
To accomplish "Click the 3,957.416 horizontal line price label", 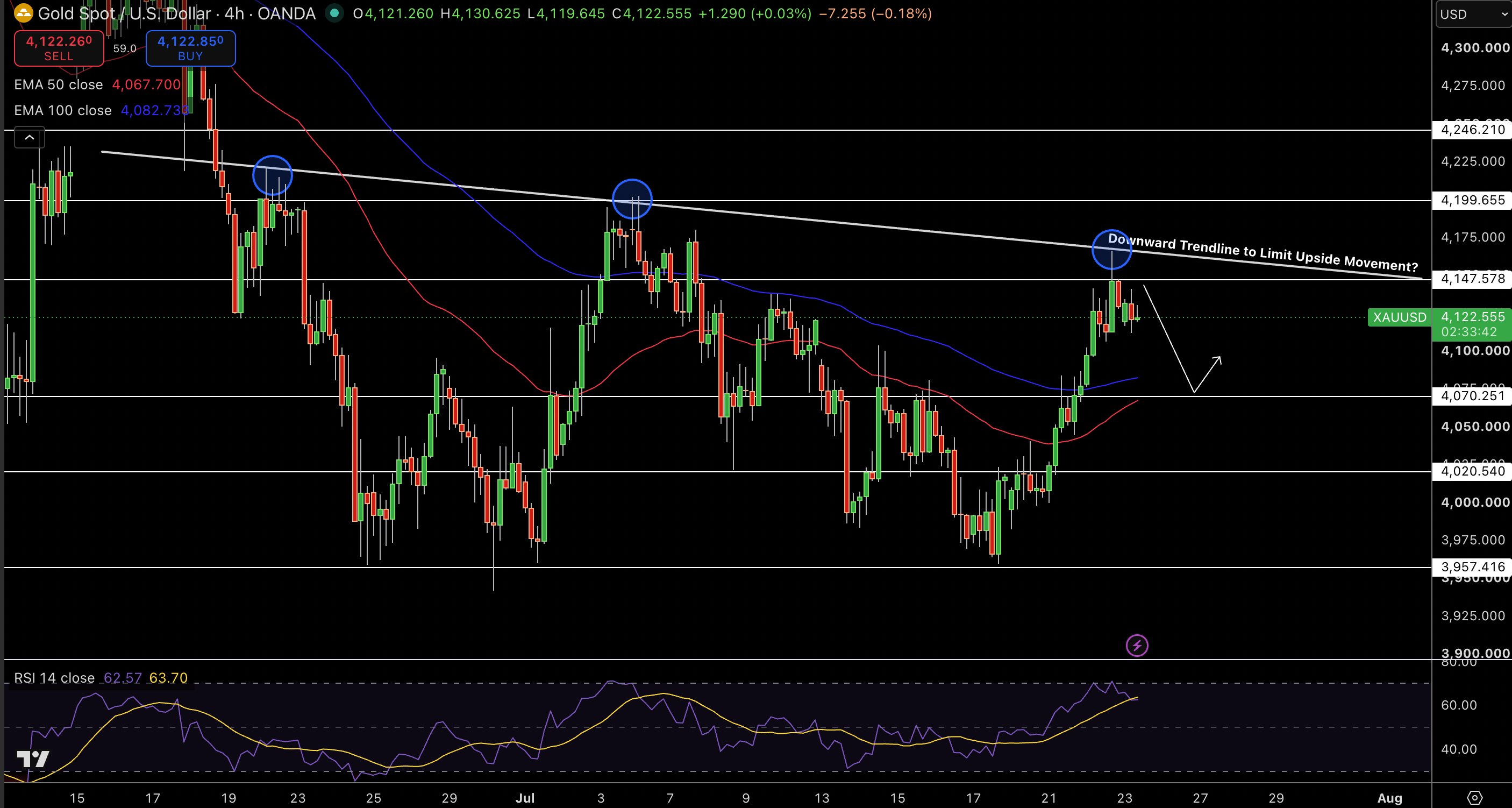I will coord(1472,566).
